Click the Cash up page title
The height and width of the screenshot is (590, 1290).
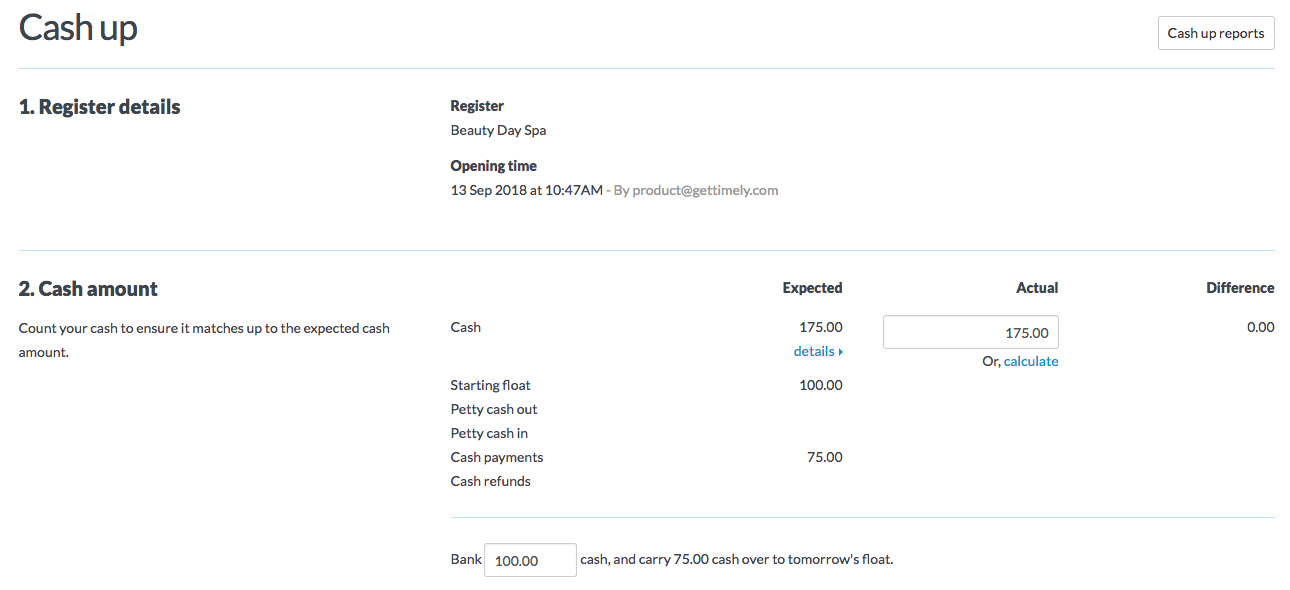coord(77,27)
